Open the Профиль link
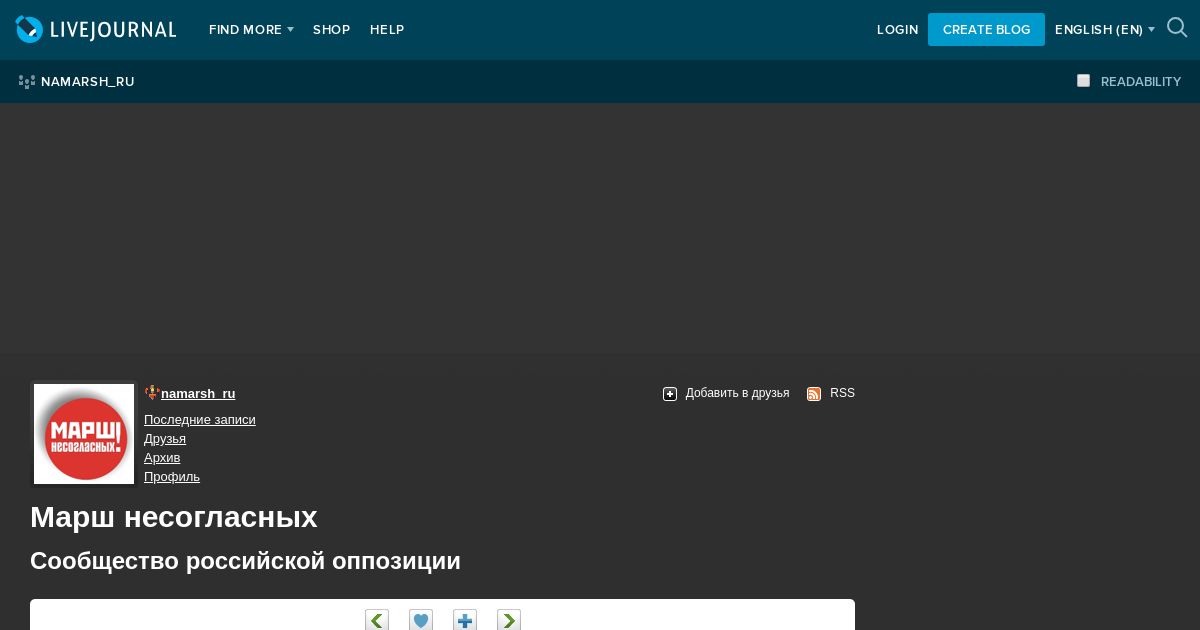Screen dimensions: 1200x630 [x=172, y=477]
